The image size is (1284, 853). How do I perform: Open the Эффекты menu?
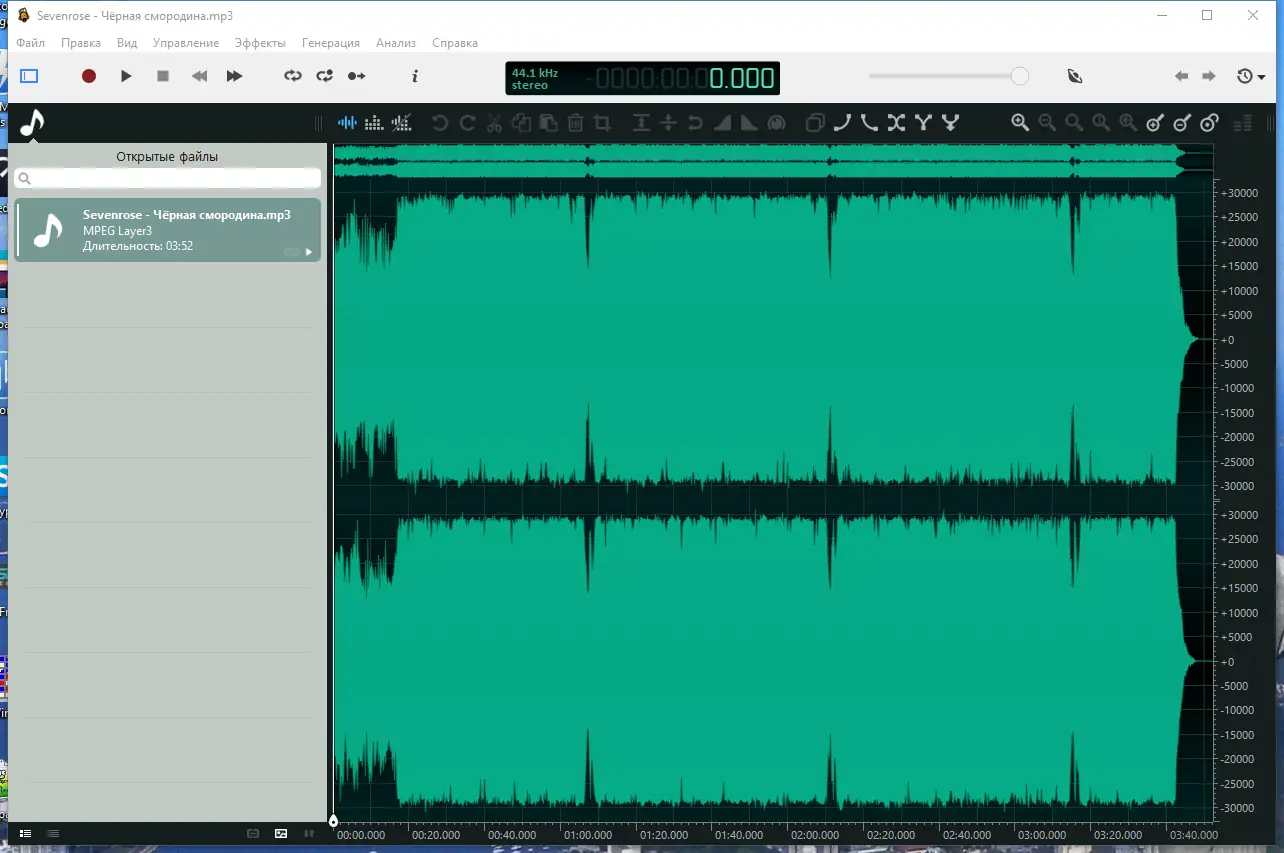(260, 43)
